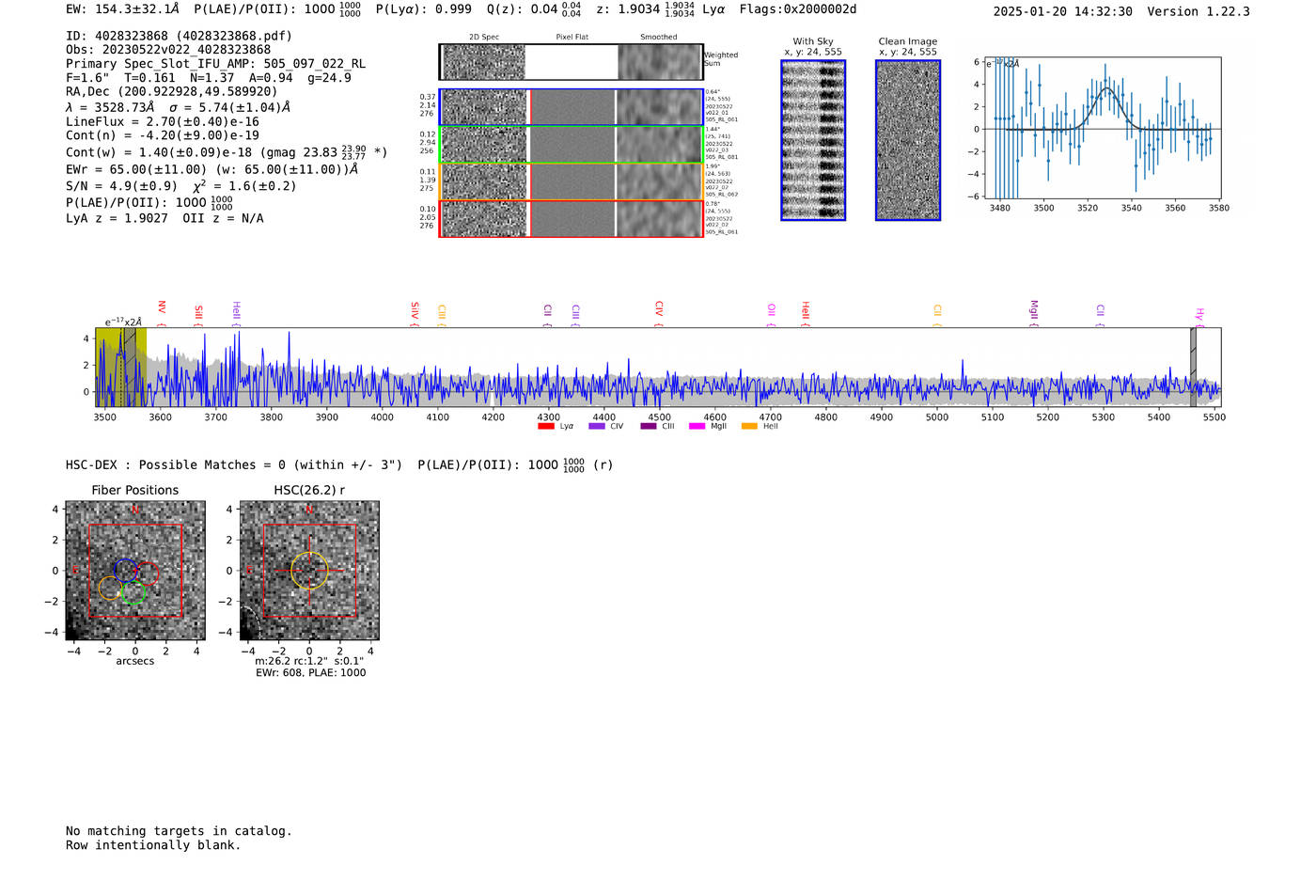
Task: Select the orange-bordered fiber 2D spectrum row
Action: (572, 181)
